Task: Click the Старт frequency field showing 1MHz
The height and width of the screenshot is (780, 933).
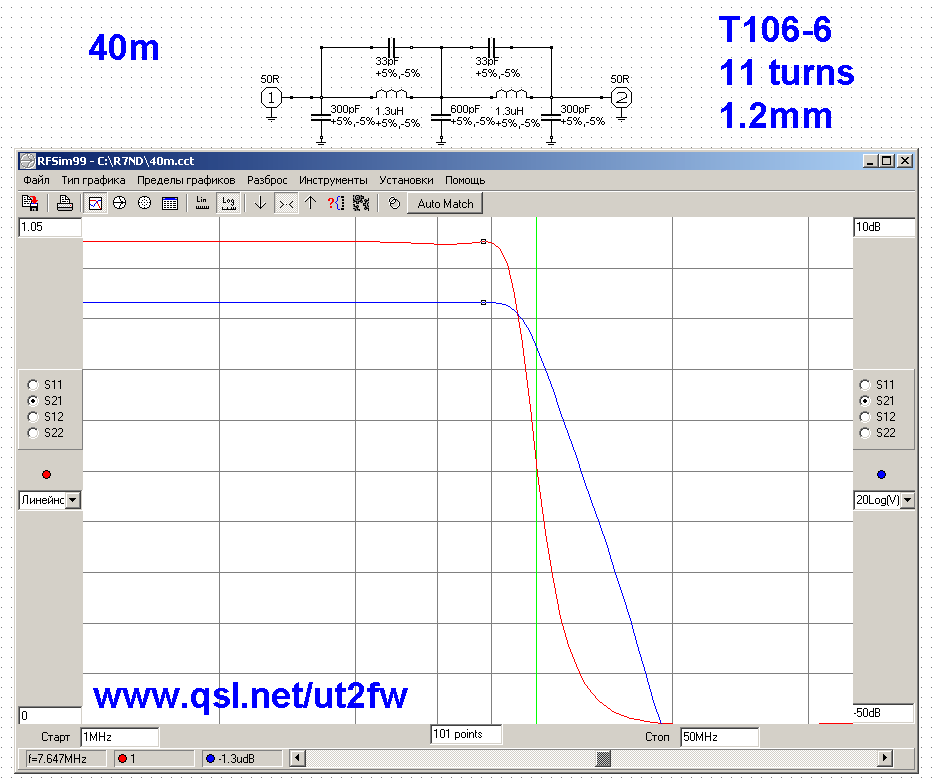Action: pos(119,737)
